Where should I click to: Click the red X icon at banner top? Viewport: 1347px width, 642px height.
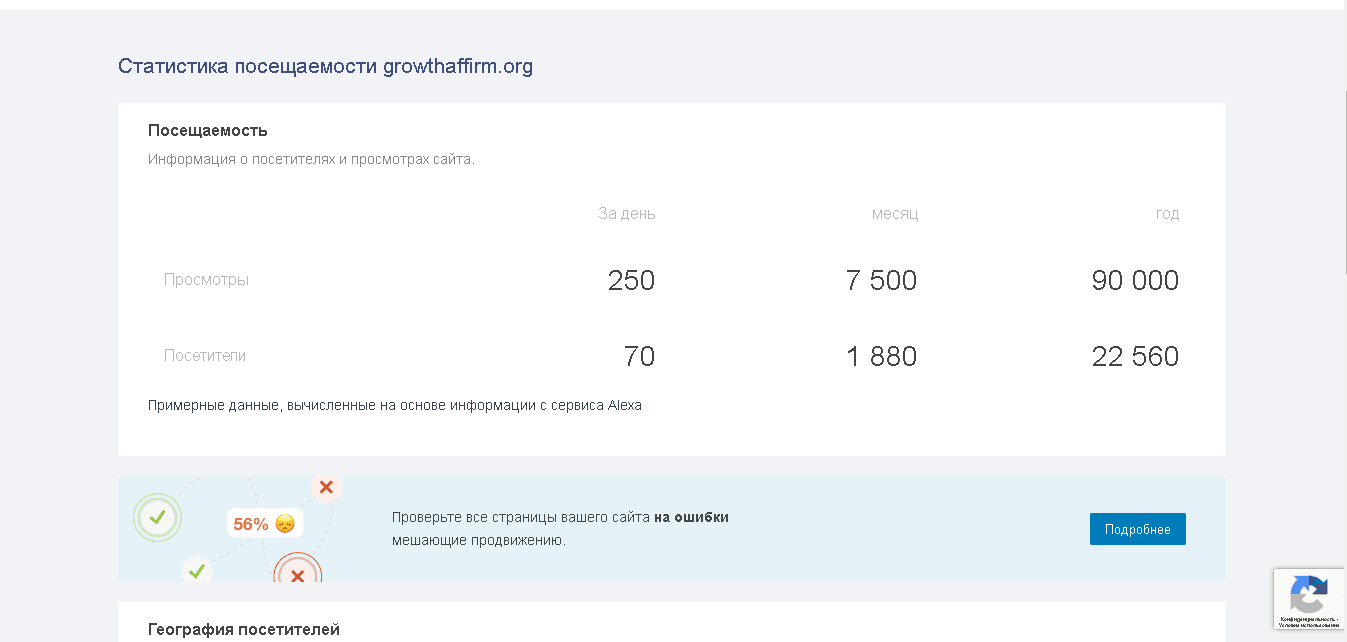pyautogui.click(x=326, y=487)
